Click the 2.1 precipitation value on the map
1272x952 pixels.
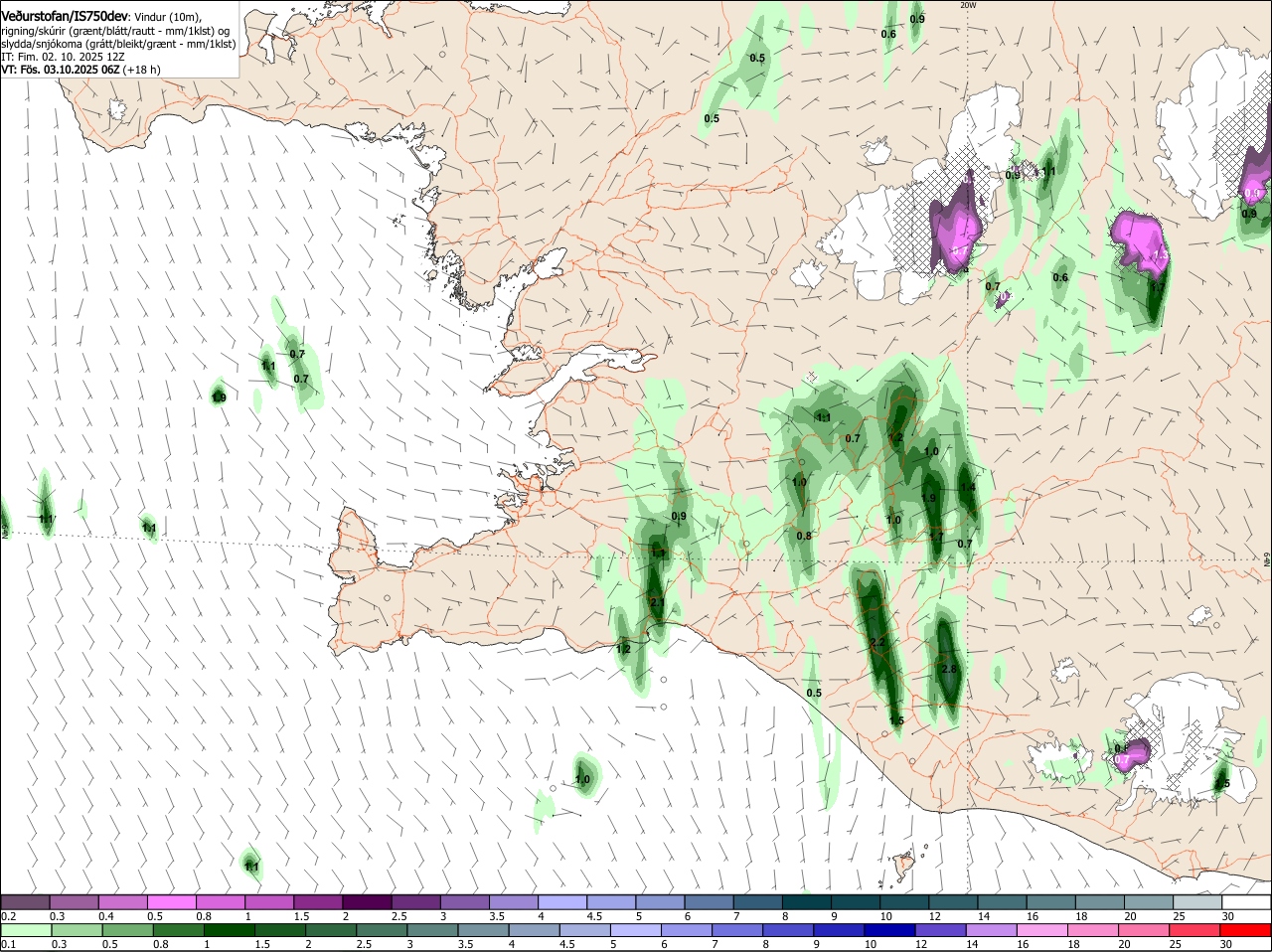point(657,603)
